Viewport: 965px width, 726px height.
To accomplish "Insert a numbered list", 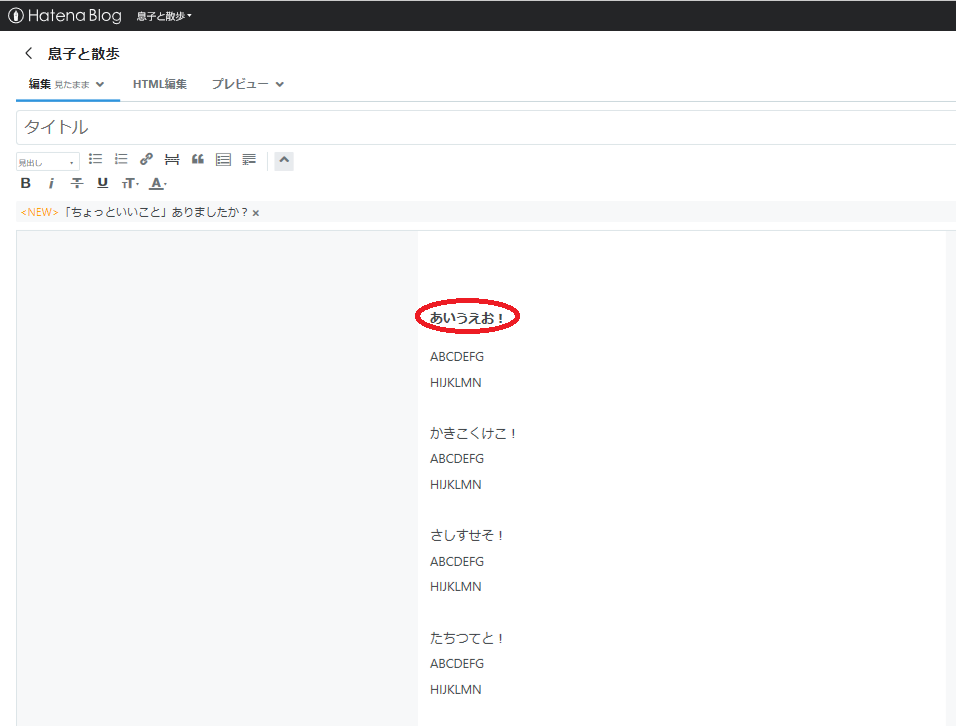I will tap(120, 159).
